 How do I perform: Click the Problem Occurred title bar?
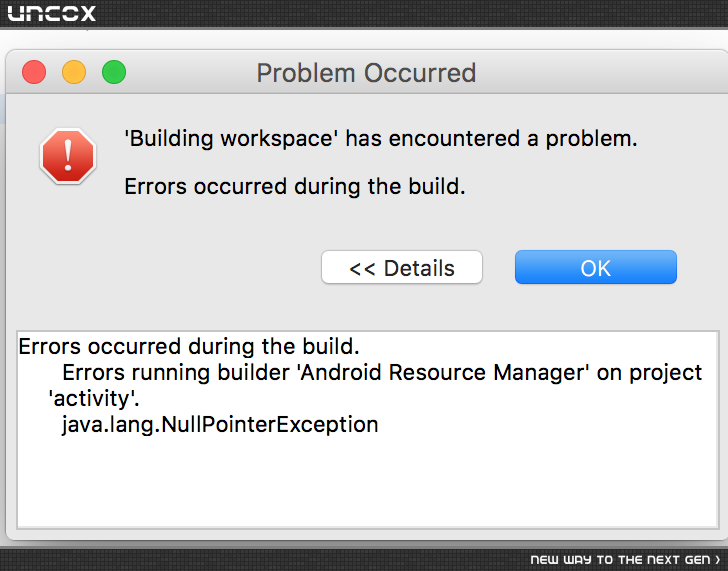click(x=366, y=73)
